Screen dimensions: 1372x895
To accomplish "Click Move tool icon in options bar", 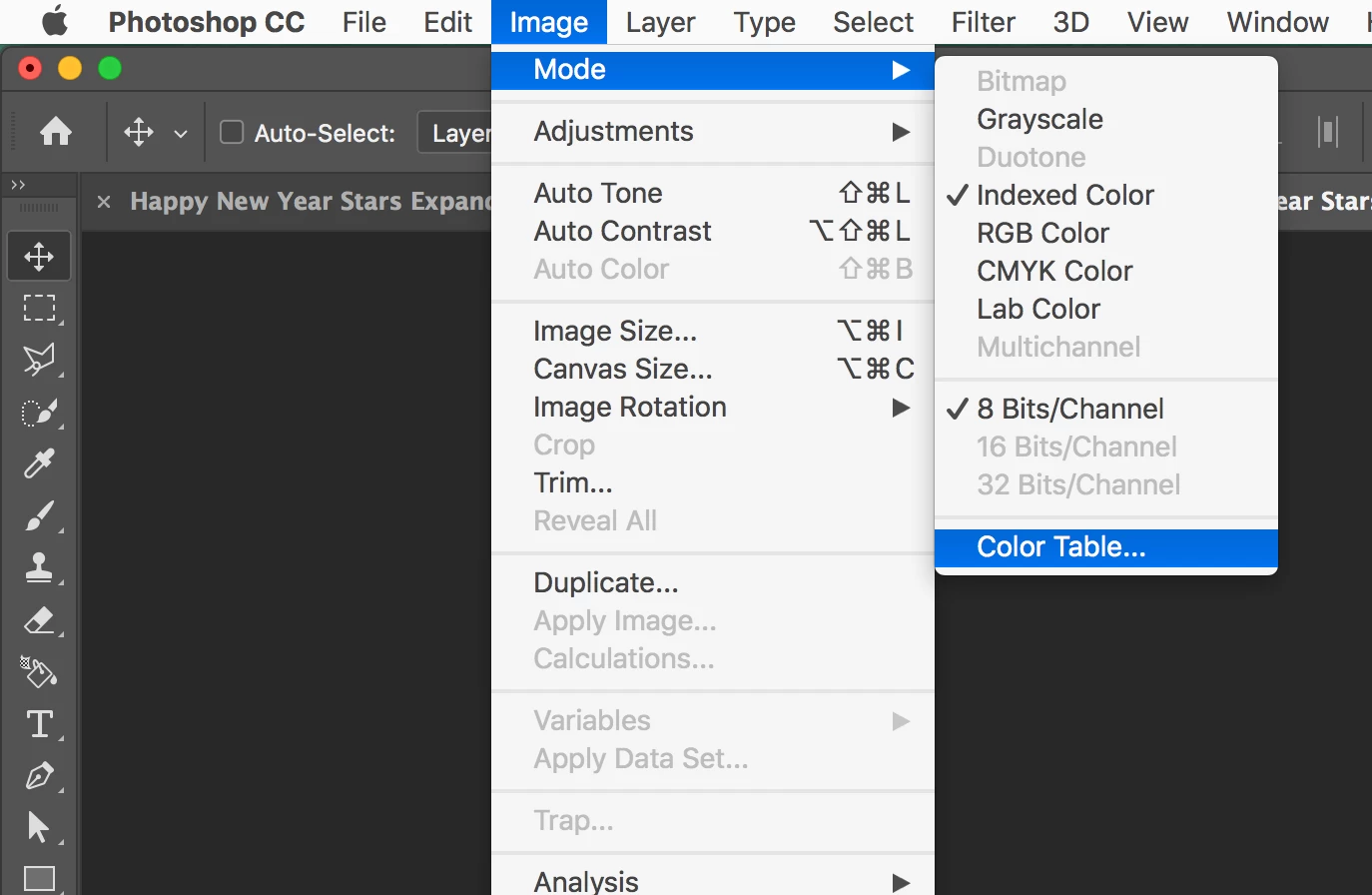I will (x=139, y=132).
